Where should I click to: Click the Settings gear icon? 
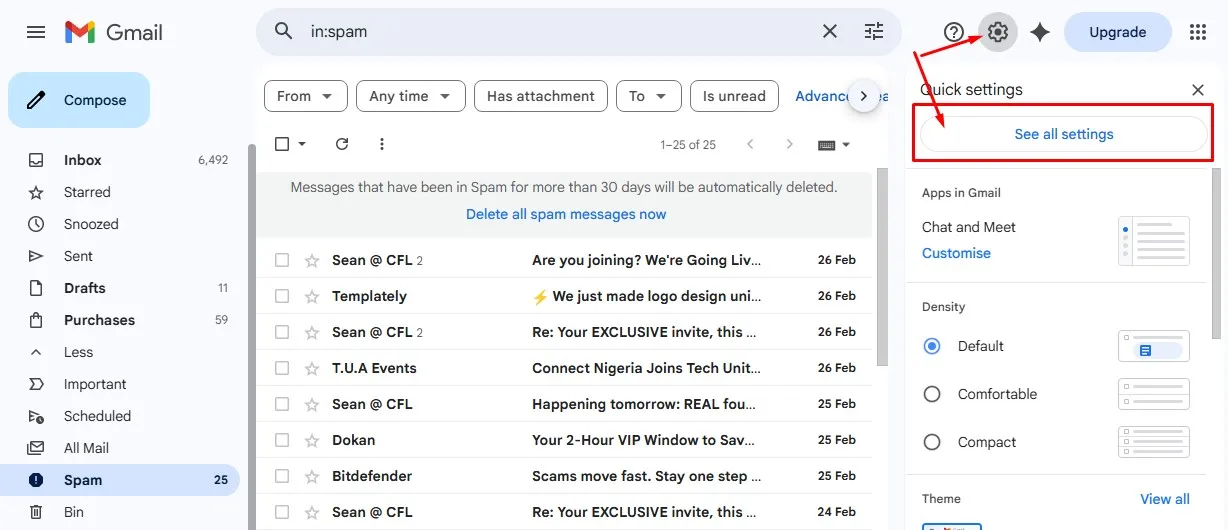(997, 32)
